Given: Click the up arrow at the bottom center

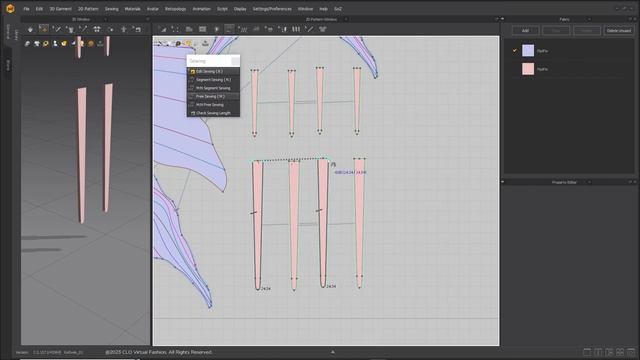Looking at the screenshot, I should point(333,352).
